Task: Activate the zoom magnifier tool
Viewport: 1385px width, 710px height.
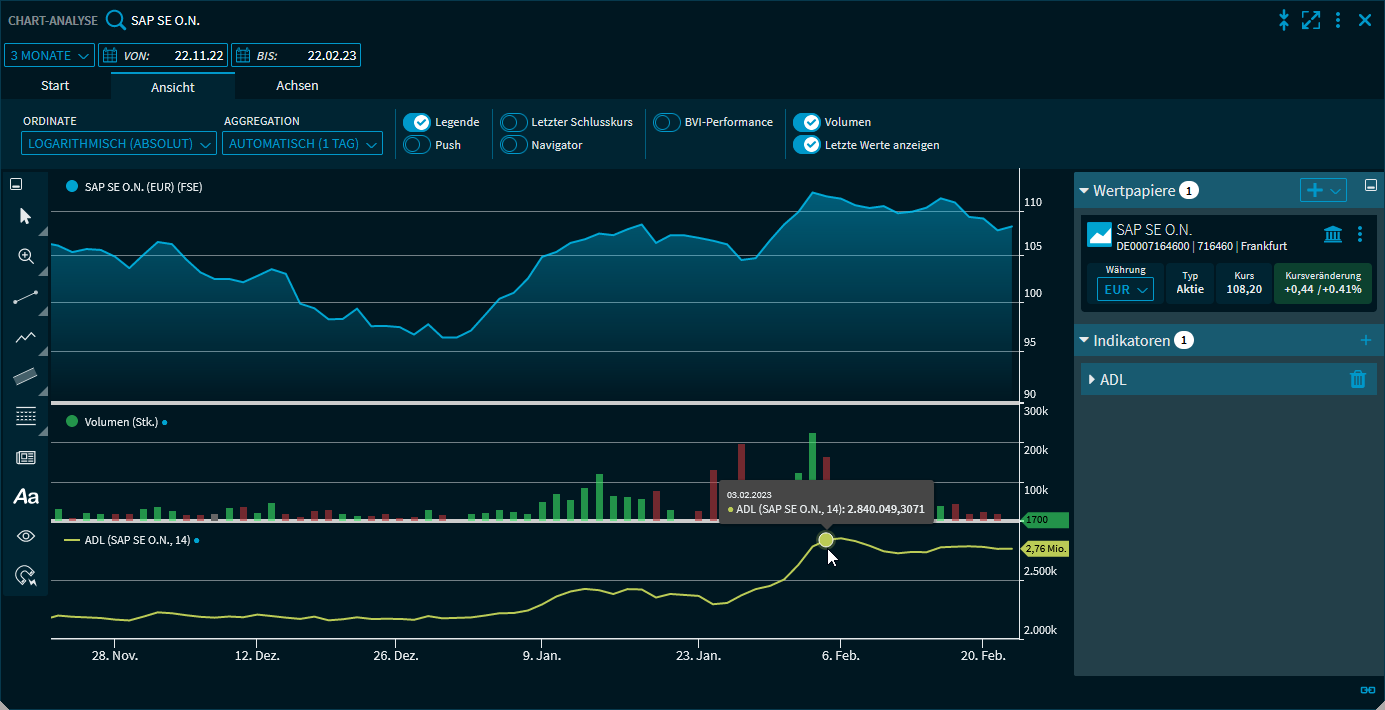Action: (x=26, y=257)
